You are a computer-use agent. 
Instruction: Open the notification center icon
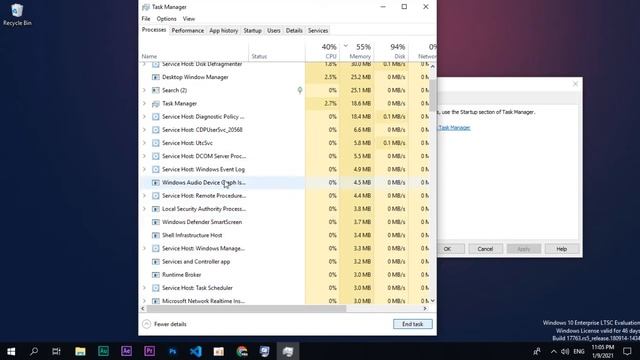(627, 351)
